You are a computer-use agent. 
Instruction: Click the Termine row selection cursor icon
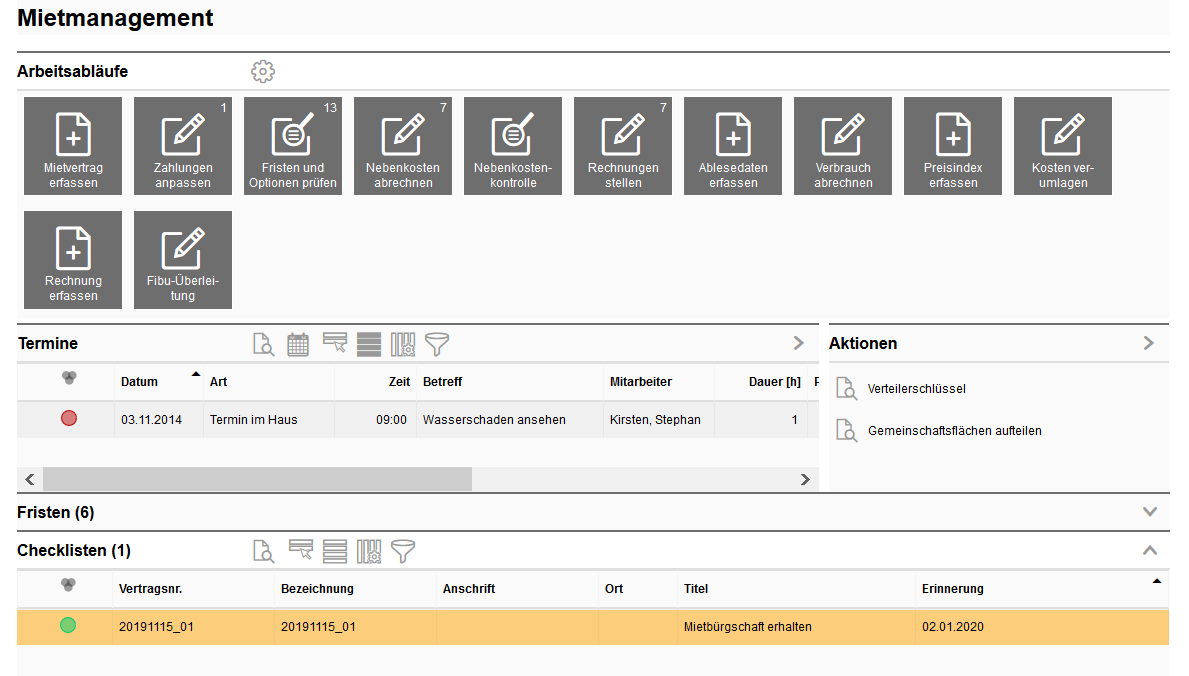pyautogui.click(x=334, y=343)
